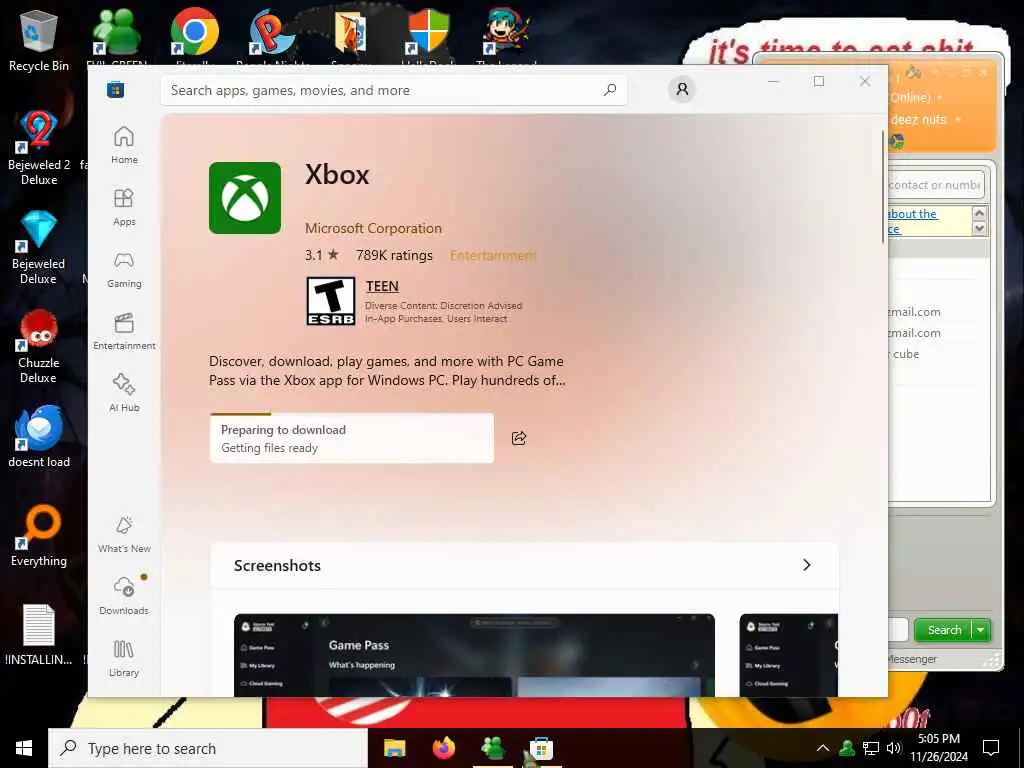Select the Bejeweled Deluxe desktop shortcut
The height and width of the screenshot is (768, 1024).
pos(39,248)
